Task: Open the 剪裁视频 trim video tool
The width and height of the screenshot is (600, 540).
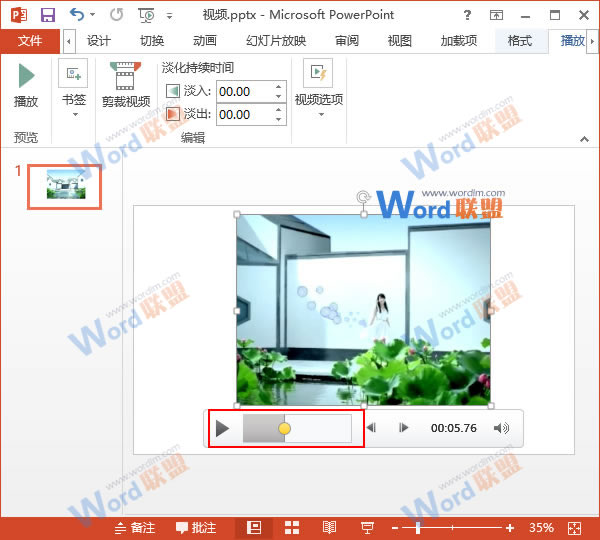Action: [x=126, y=85]
